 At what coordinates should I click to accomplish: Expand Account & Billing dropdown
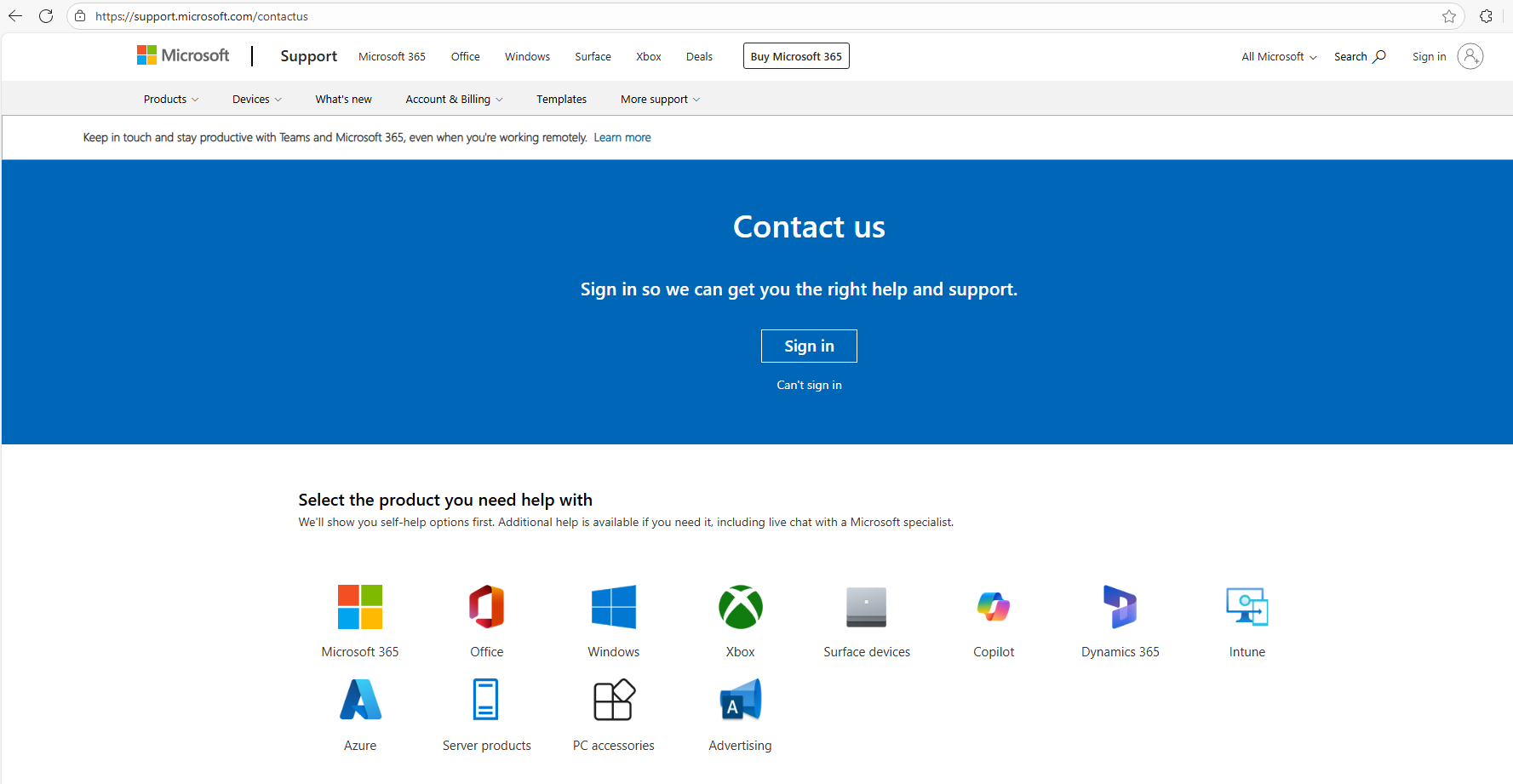[455, 100]
